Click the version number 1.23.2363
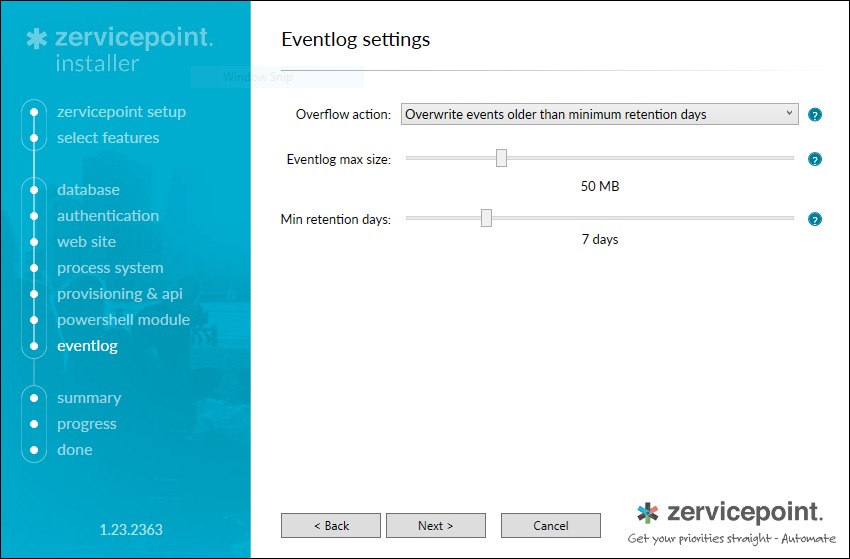Viewport: 850px width, 559px height. (x=131, y=530)
